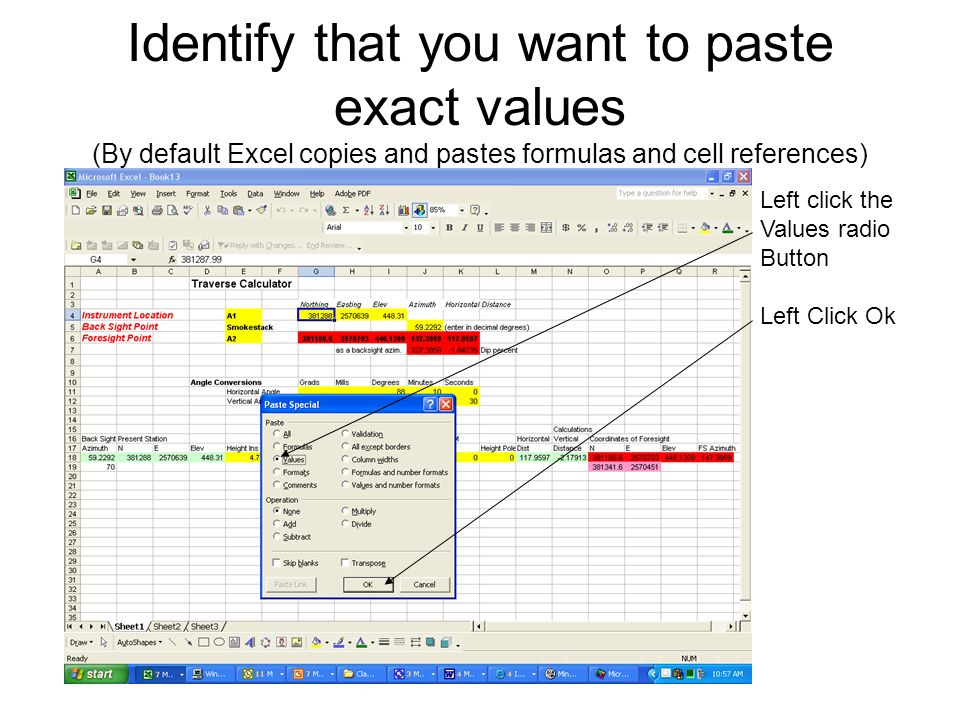Open the font size 10 dropdown
Image resolution: width=960 pixels, height=720 pixels.
click(433, 228)
